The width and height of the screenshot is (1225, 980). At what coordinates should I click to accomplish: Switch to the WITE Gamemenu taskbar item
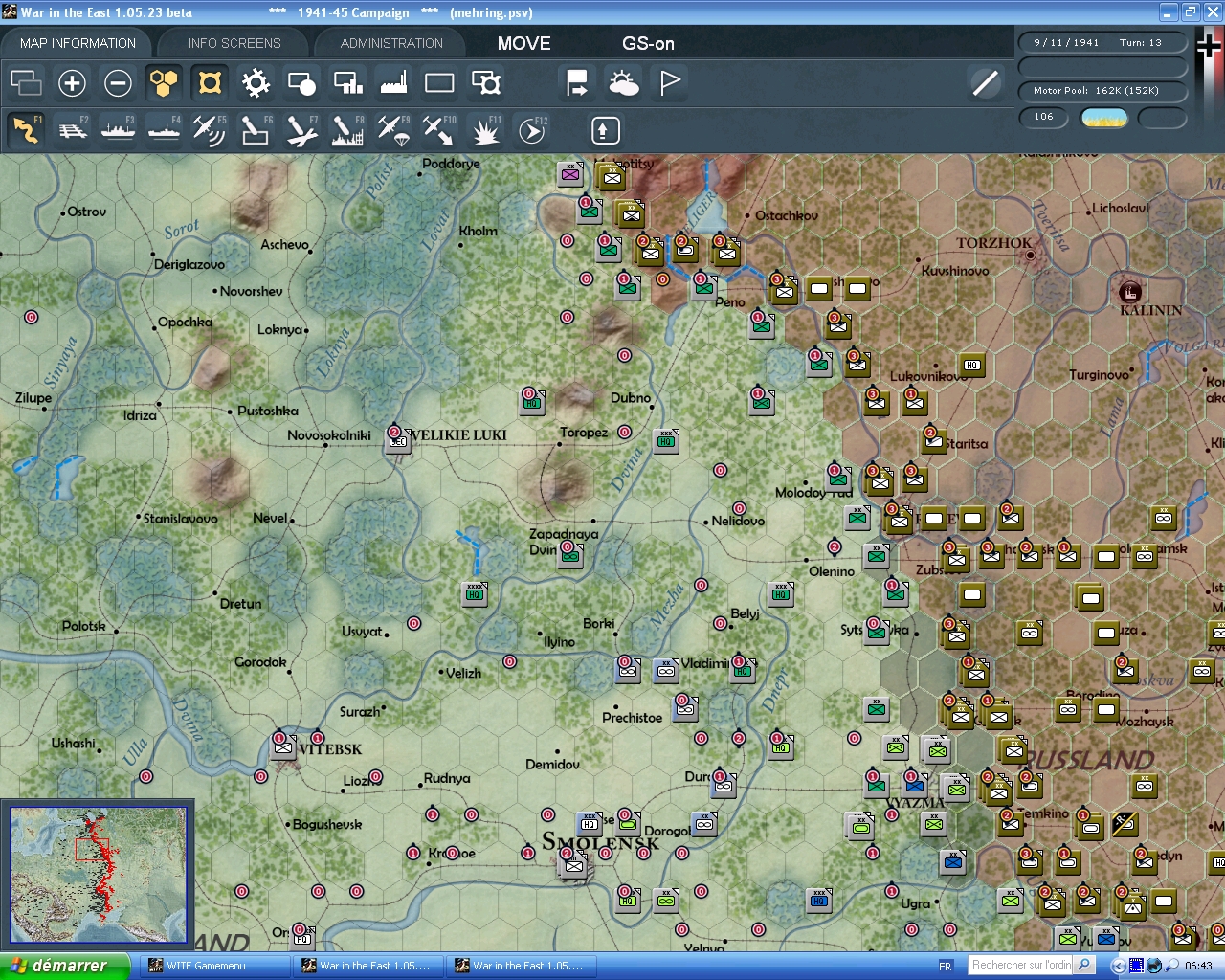[215, 966]
